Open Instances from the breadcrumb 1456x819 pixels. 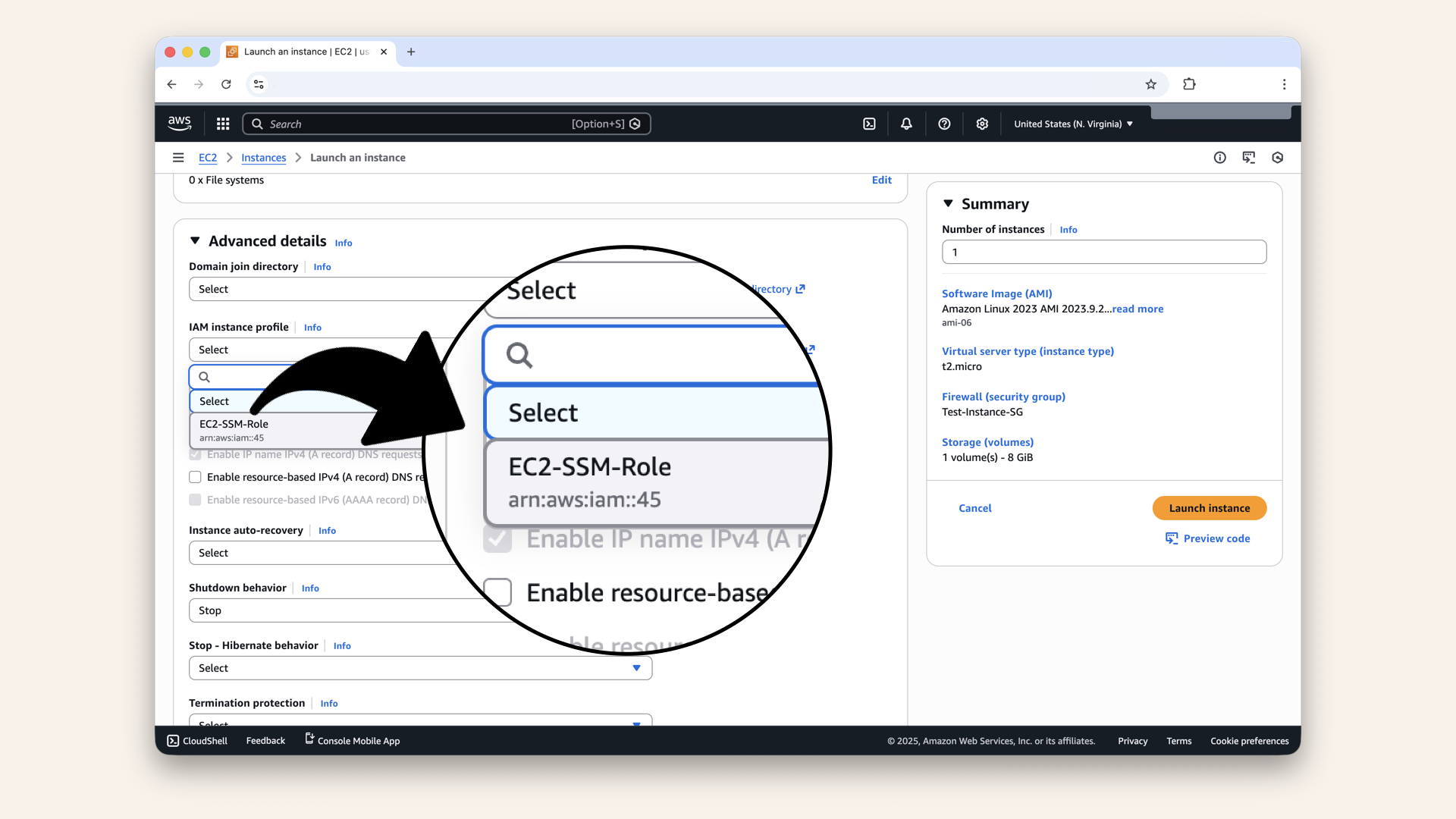(x=263, y=157)
